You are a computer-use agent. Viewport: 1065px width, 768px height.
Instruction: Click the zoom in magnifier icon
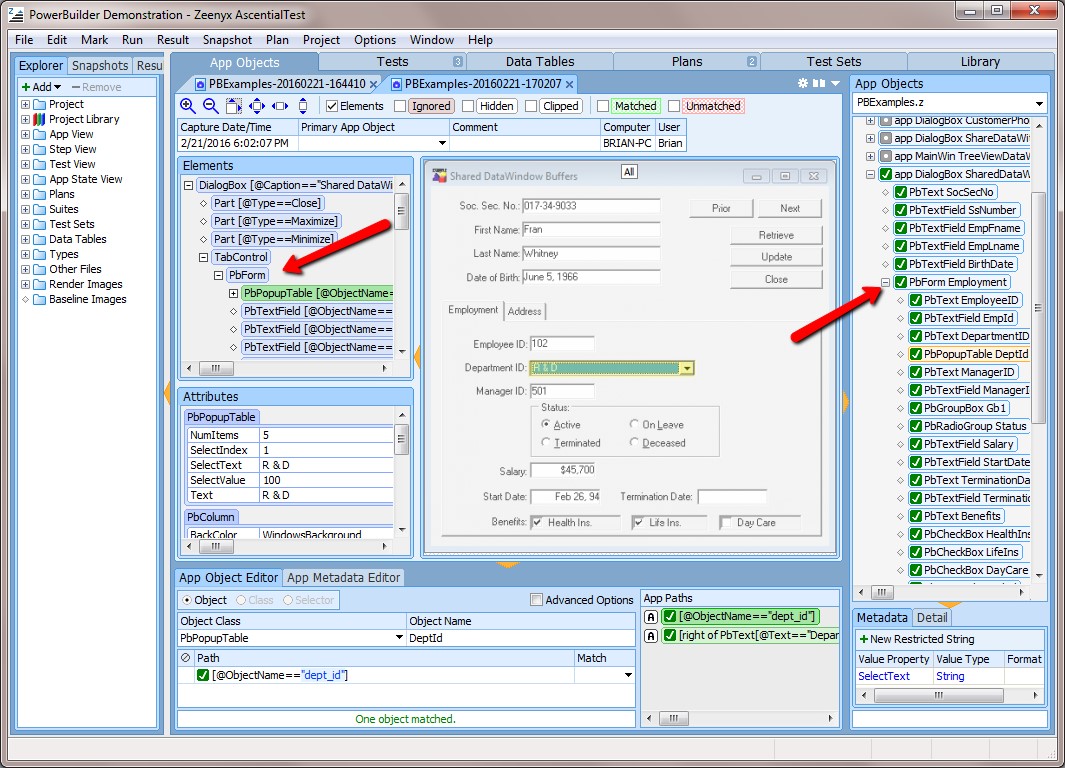188,106
